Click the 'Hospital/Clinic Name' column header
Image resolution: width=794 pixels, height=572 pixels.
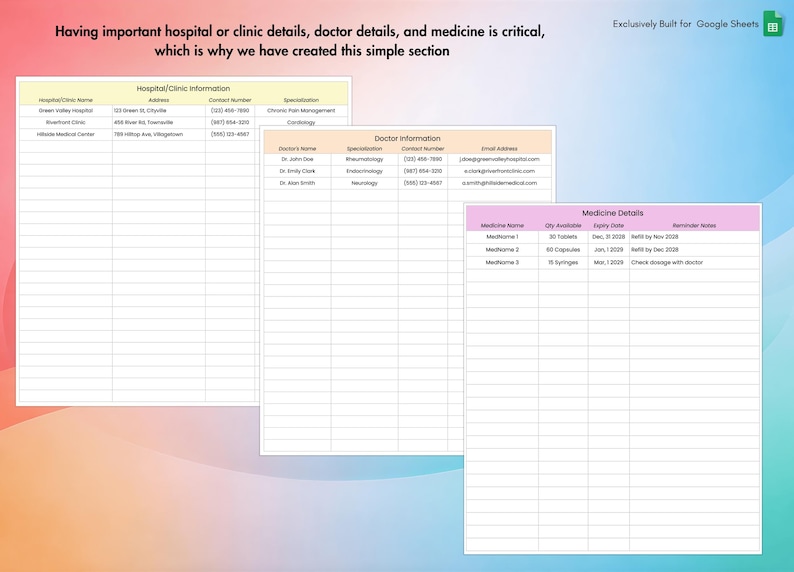pyautogui.click(x=66, y=100)
